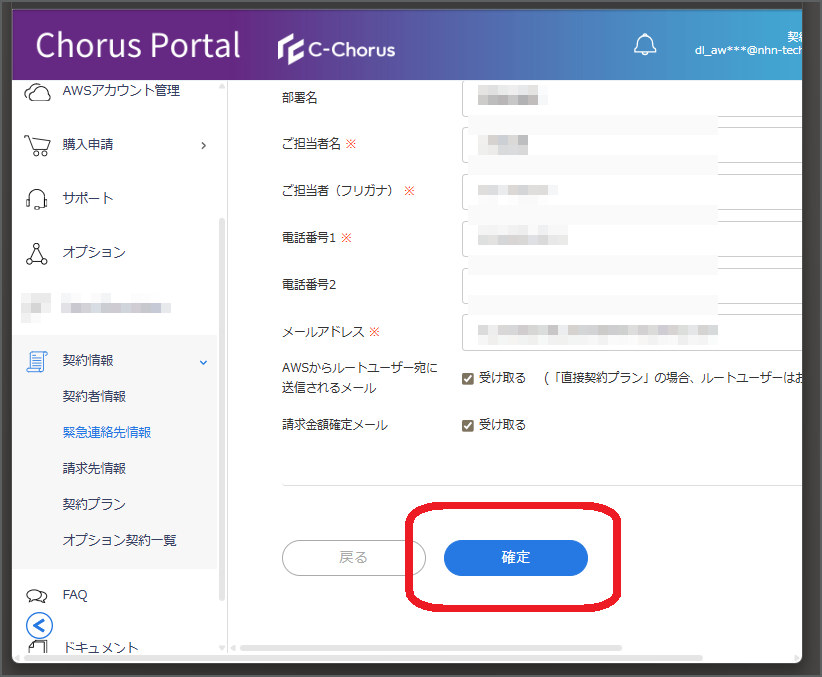Toggle the AWS root user mail 受け取る checkbox
The image size is (822, 677).
(x=468, y=379)
